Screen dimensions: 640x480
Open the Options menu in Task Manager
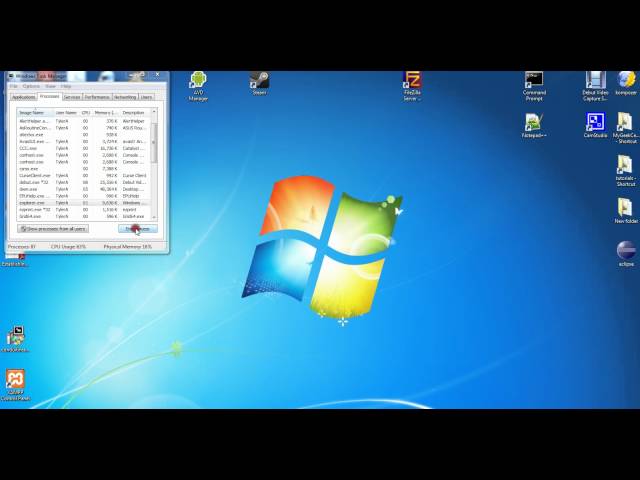31,86
